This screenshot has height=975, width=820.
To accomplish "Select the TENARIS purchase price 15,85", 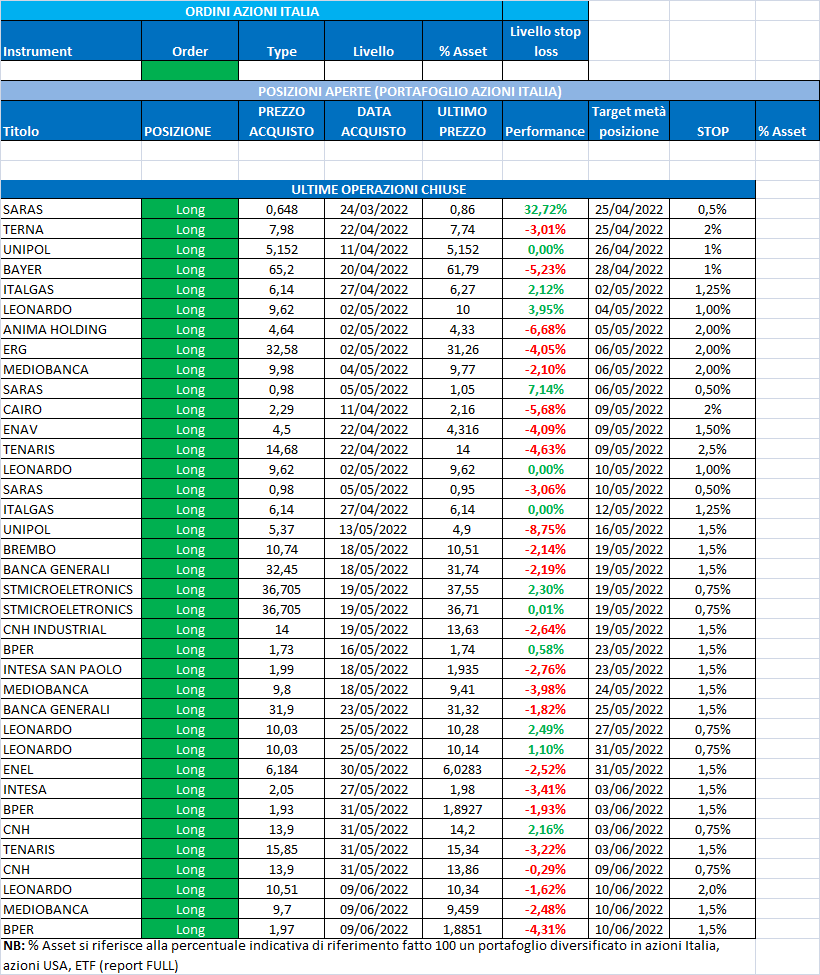I will tap(282, 849).
